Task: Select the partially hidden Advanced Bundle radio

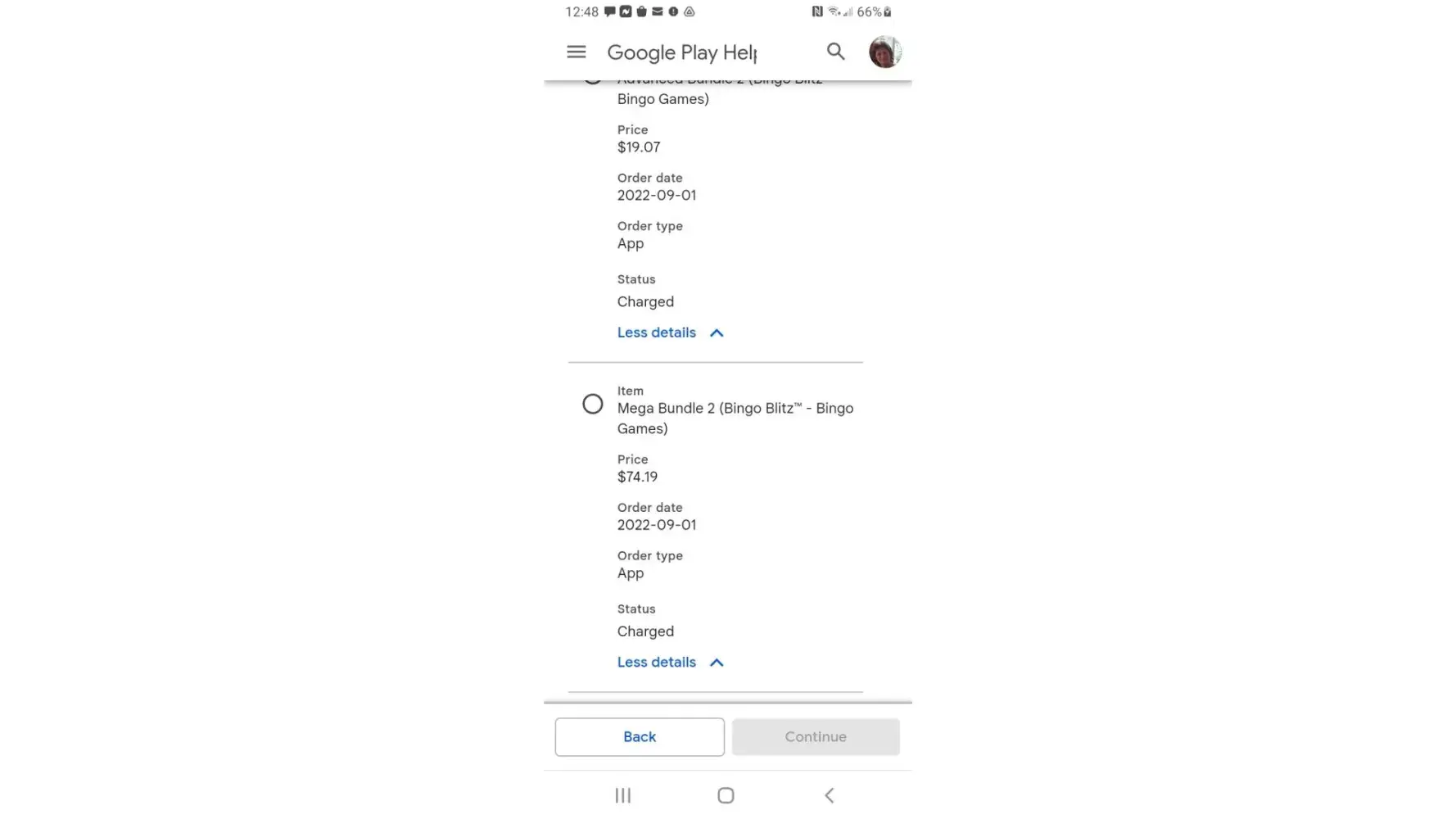Action: [x=593, y=81]
